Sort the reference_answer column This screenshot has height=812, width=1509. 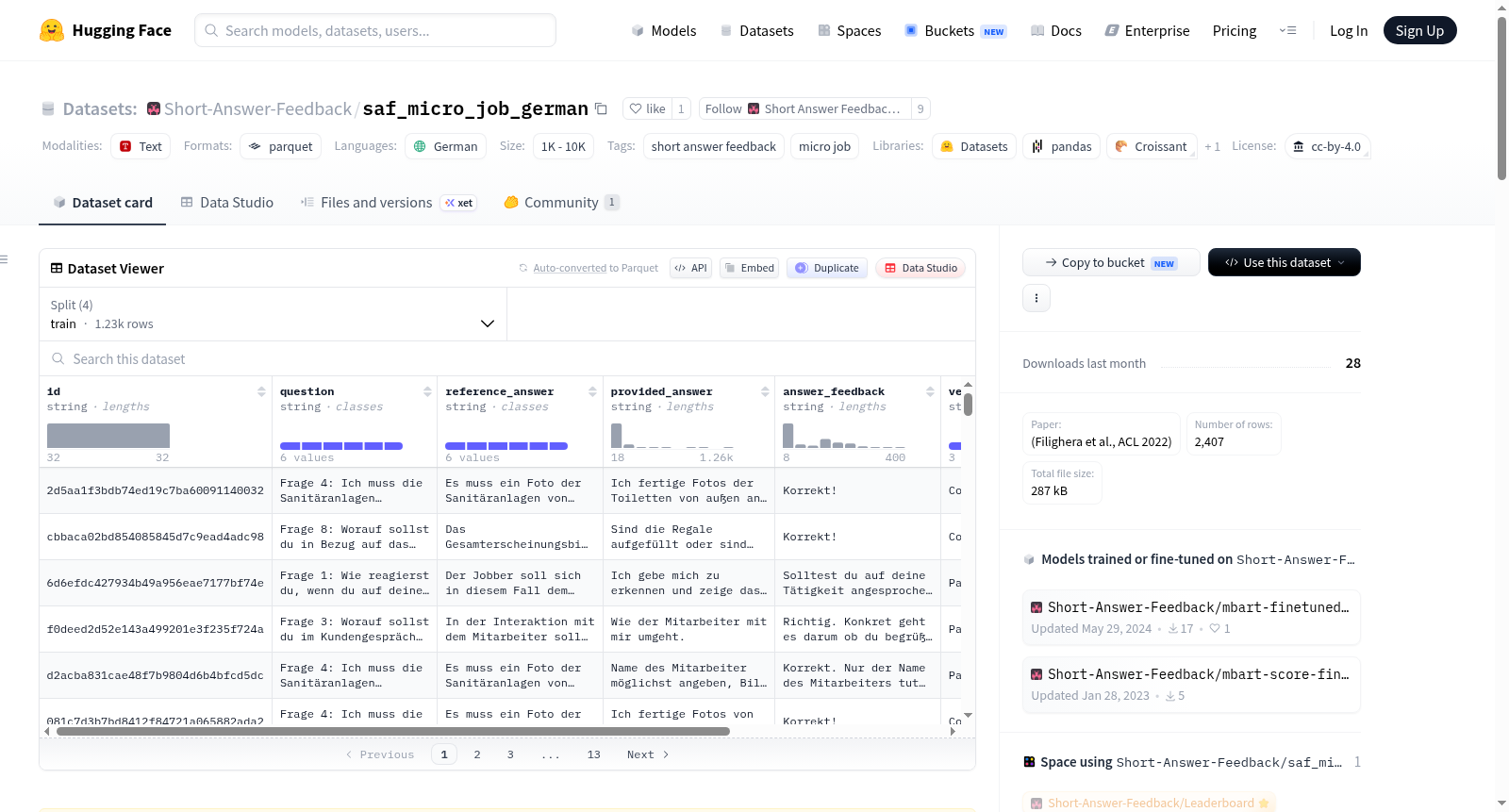coord(592,391)
